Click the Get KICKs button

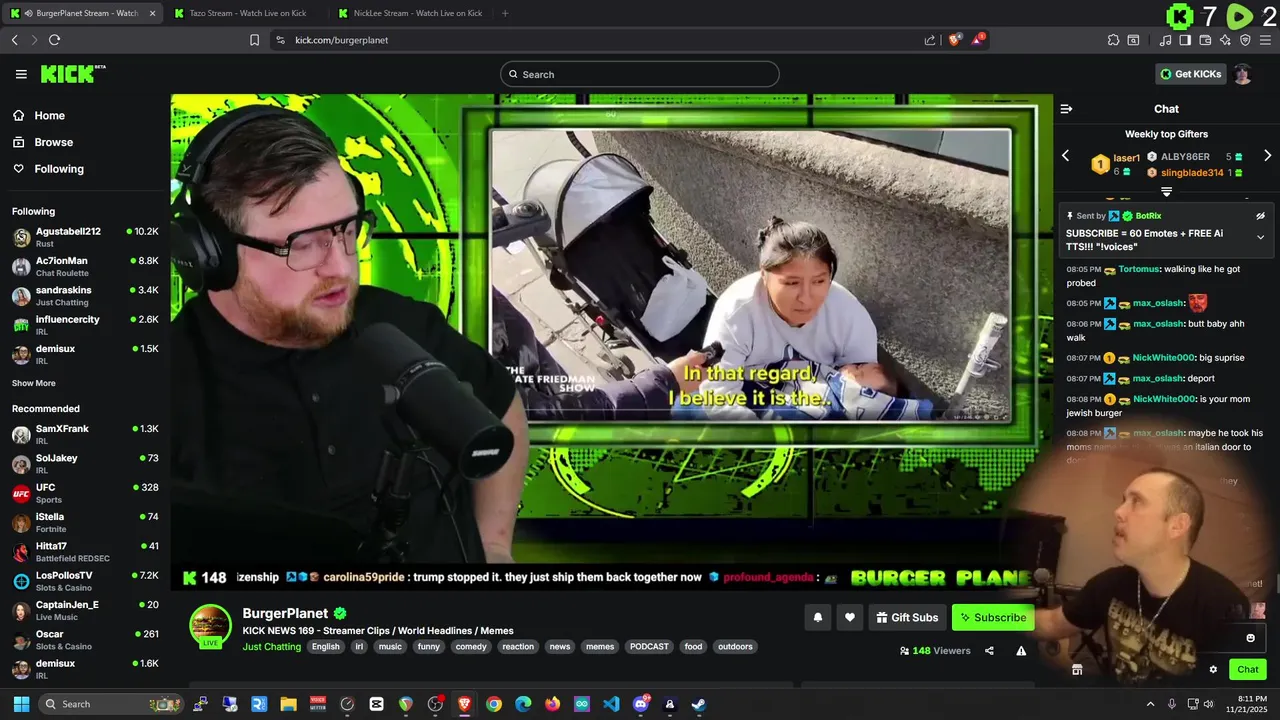[x=1190, y=74]
